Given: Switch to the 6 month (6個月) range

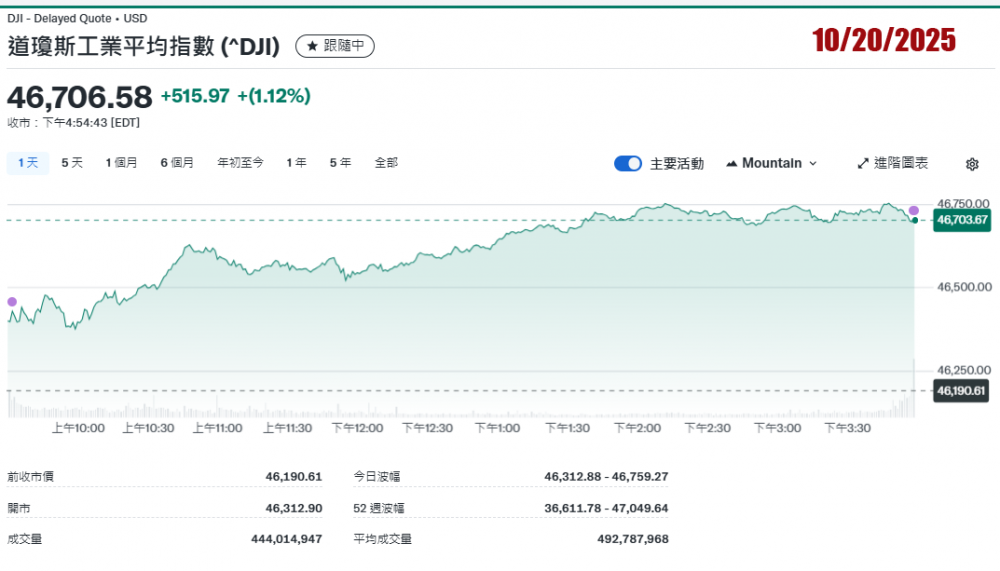Looking at the screenshot, I should 177,162.
